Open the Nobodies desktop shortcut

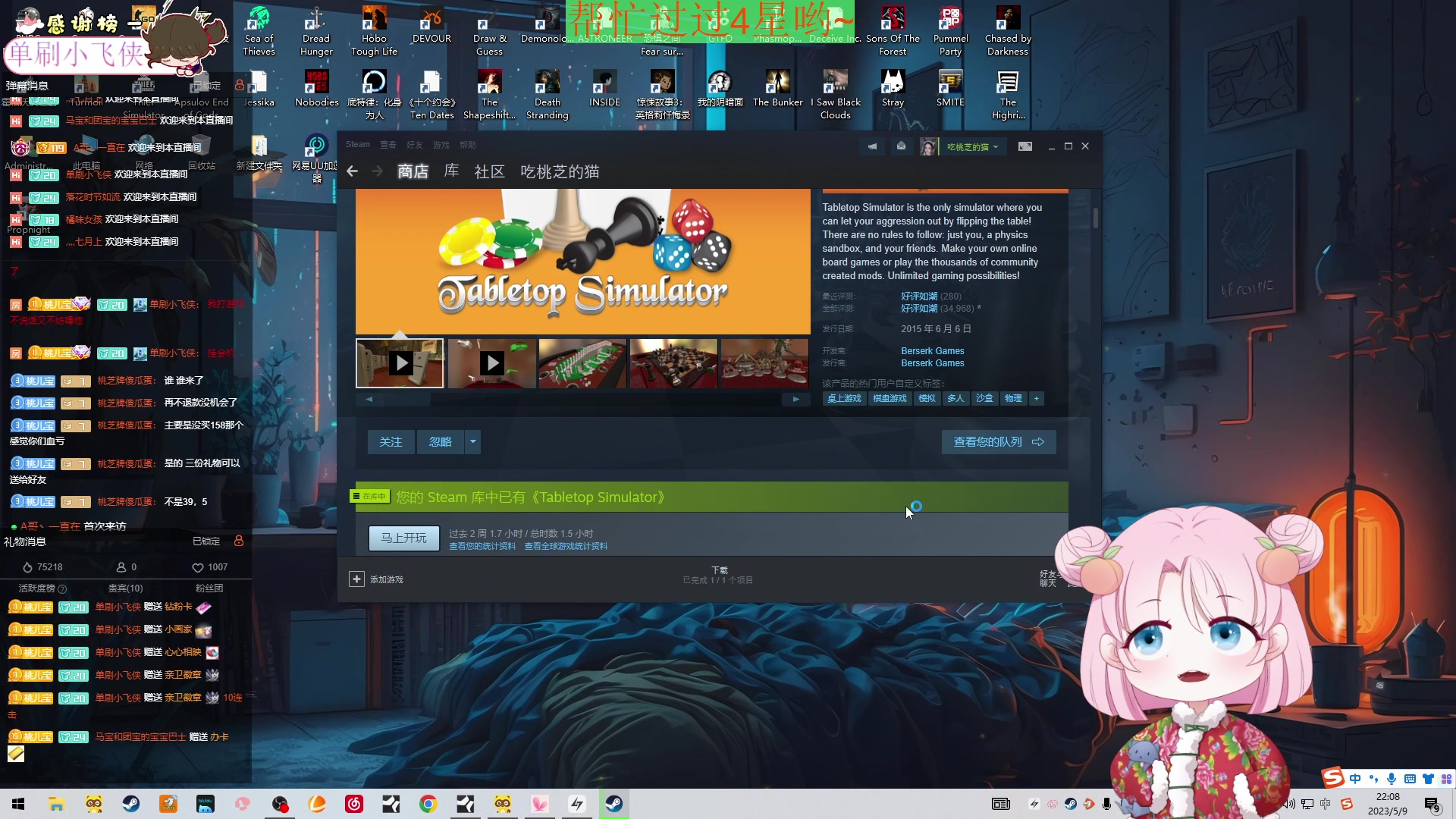[316, 88]
